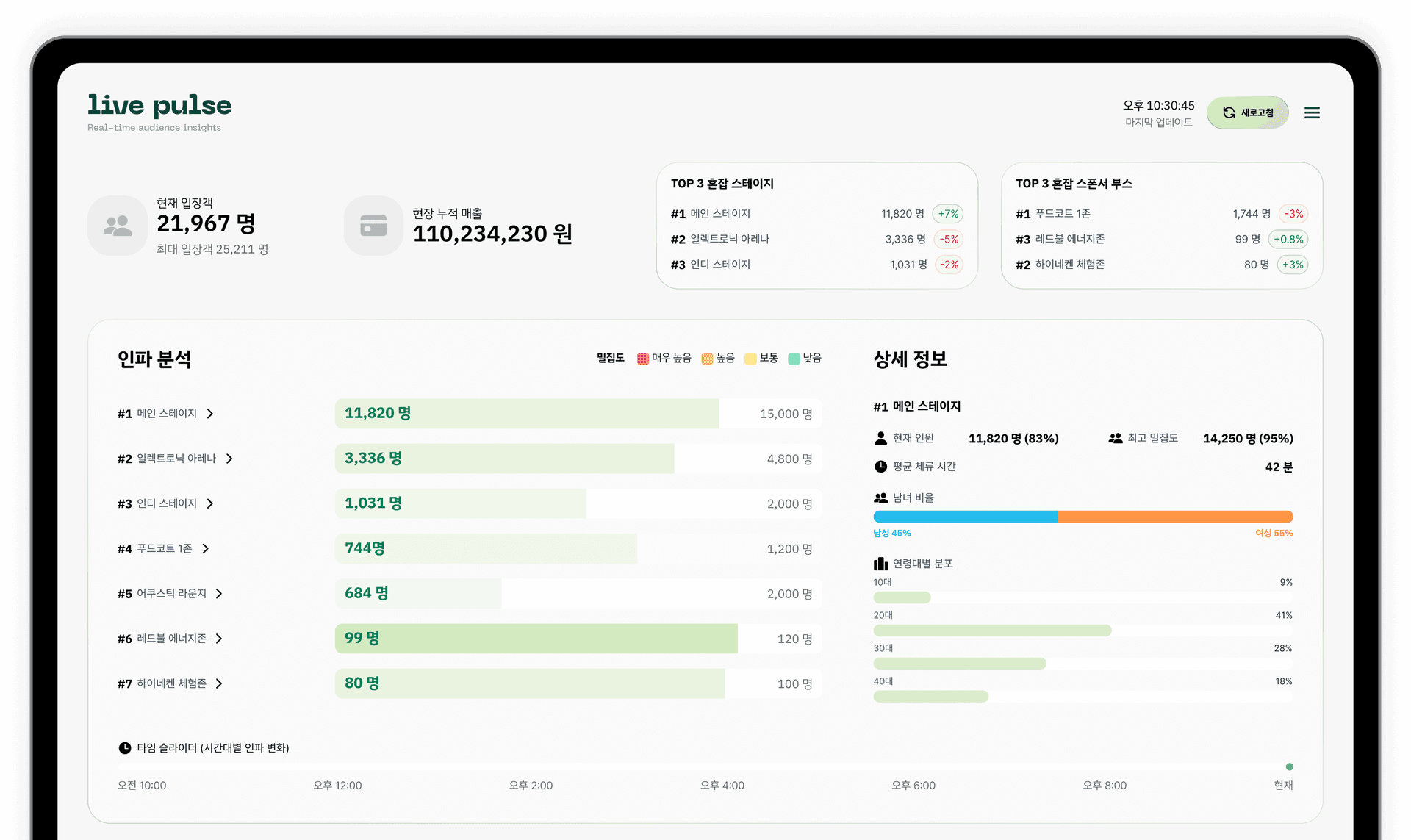The width and height of the screenshot is (1411, 840).
Task: Click the 연령대별 분포 bar chart icon
Action: (880, 564)
